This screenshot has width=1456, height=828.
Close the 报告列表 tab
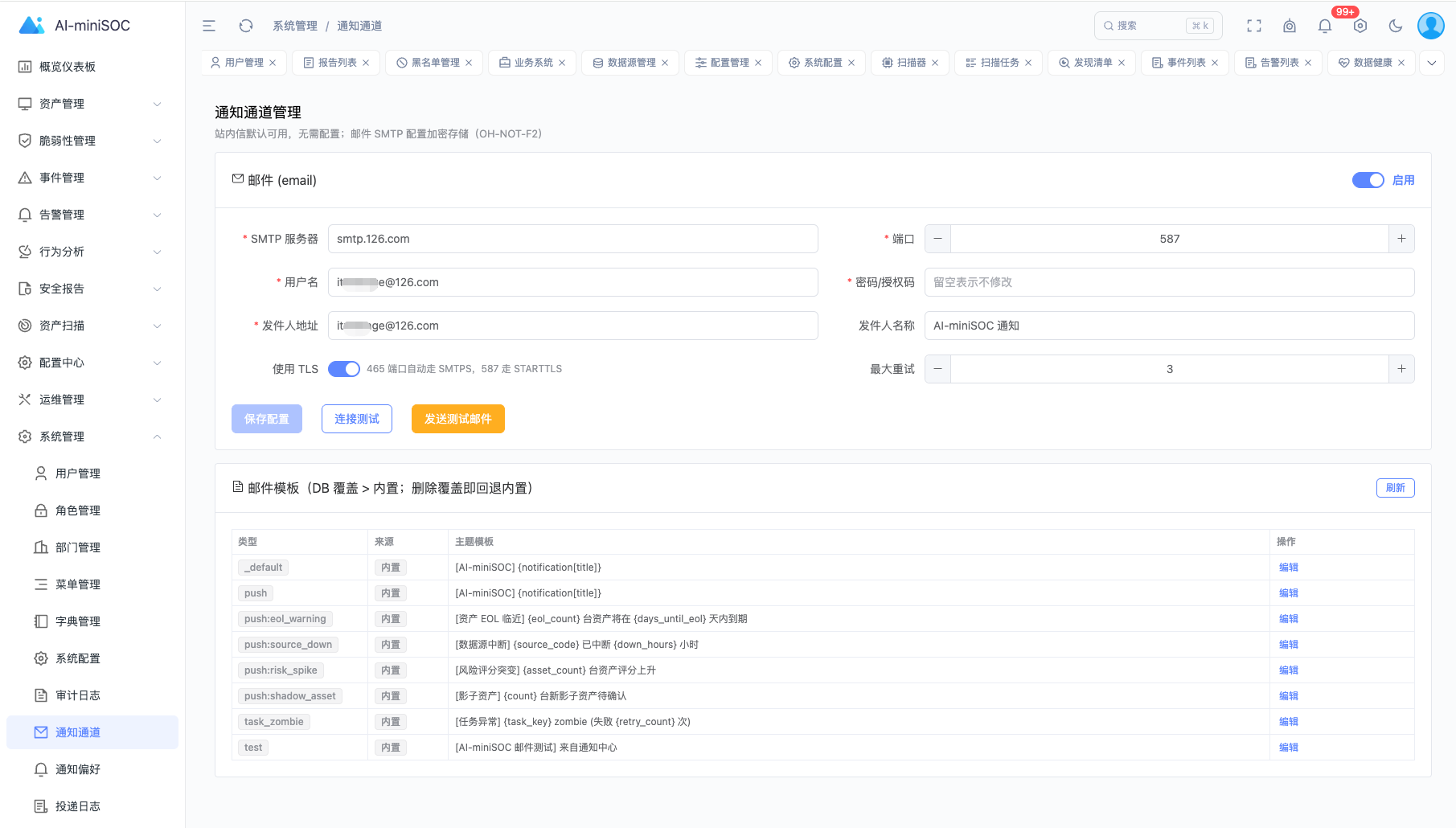[366, 63]
